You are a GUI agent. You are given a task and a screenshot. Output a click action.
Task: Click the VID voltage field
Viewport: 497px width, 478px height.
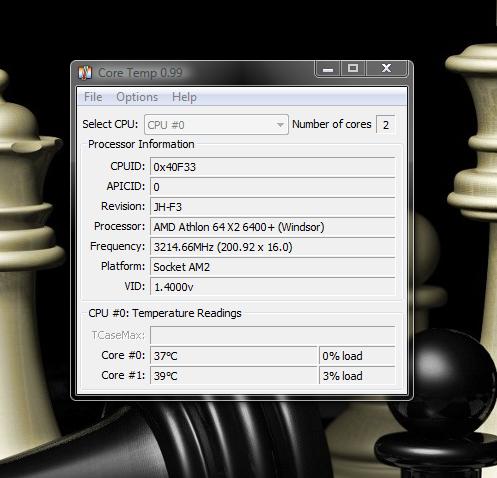[x=273, y=287]
